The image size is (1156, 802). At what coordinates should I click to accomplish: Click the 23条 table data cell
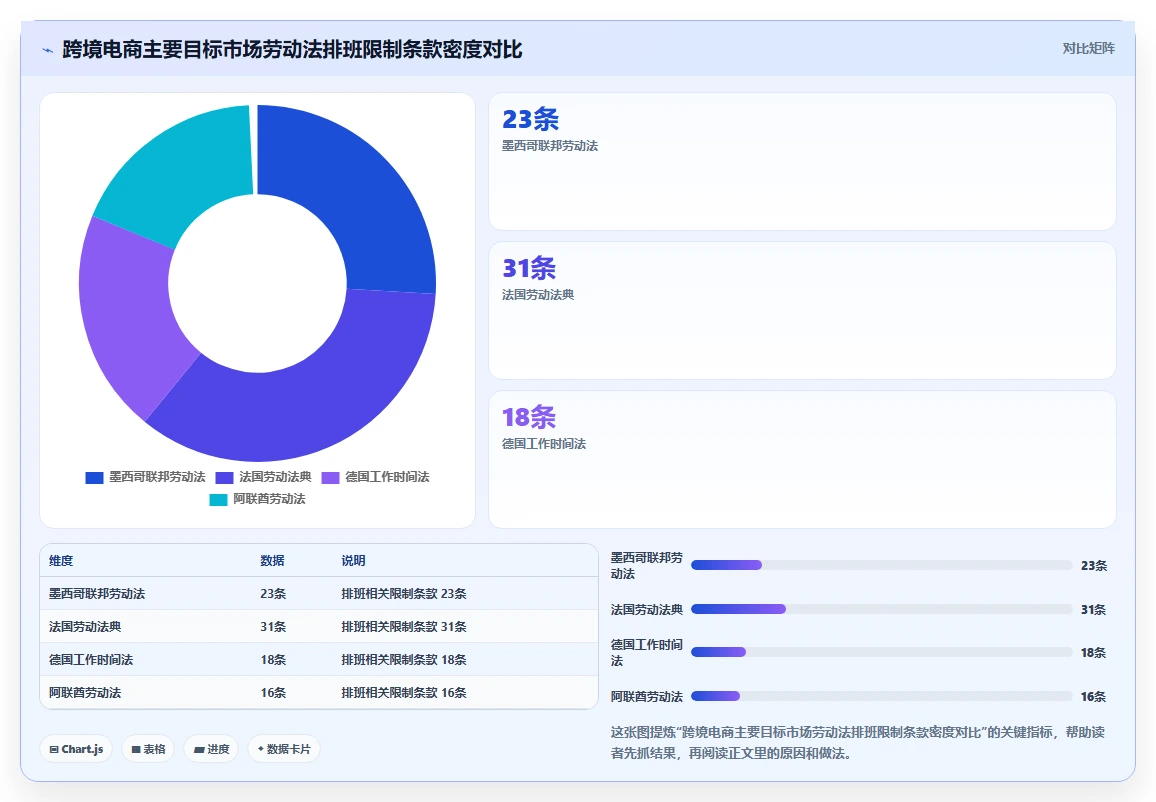click(x=273, y=593)
